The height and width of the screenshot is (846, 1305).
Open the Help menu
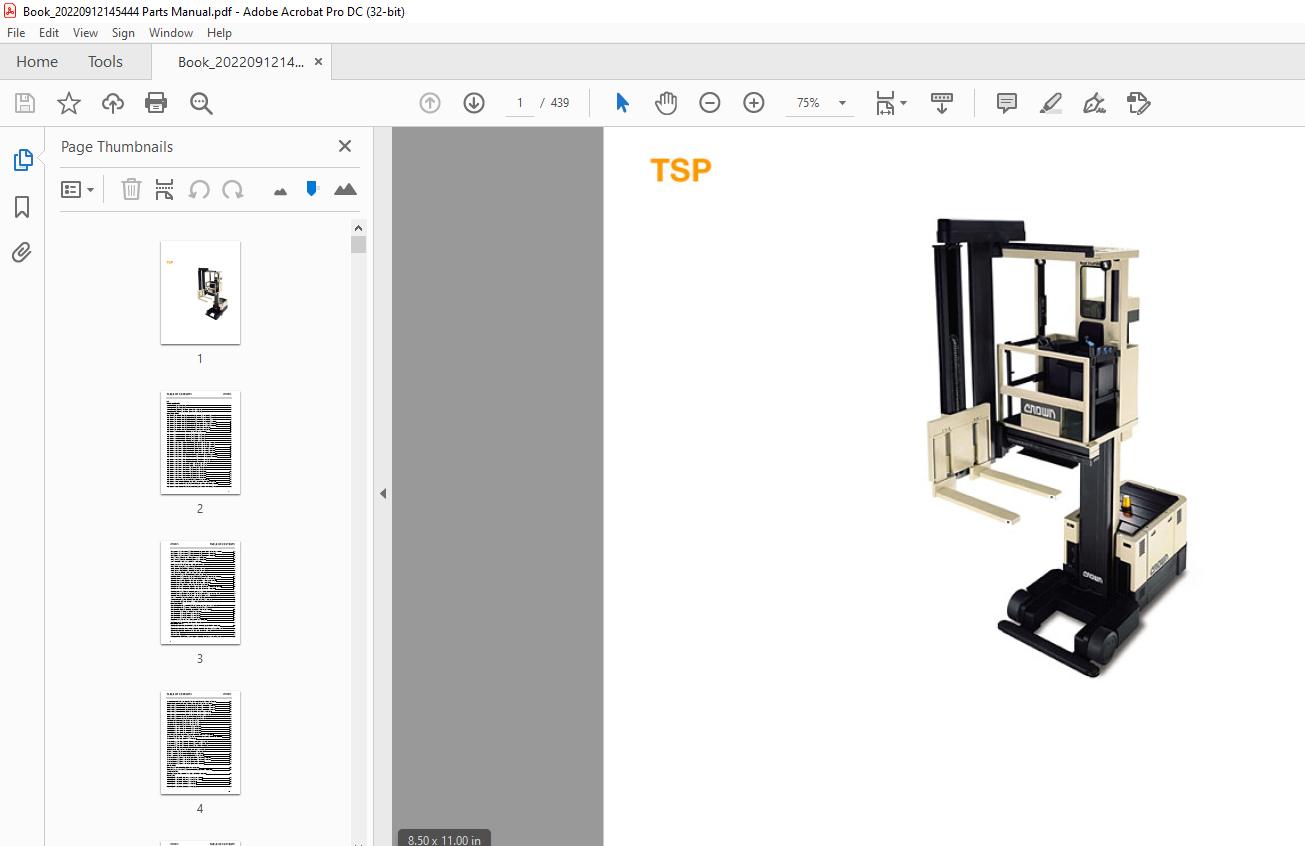point(219,33)
